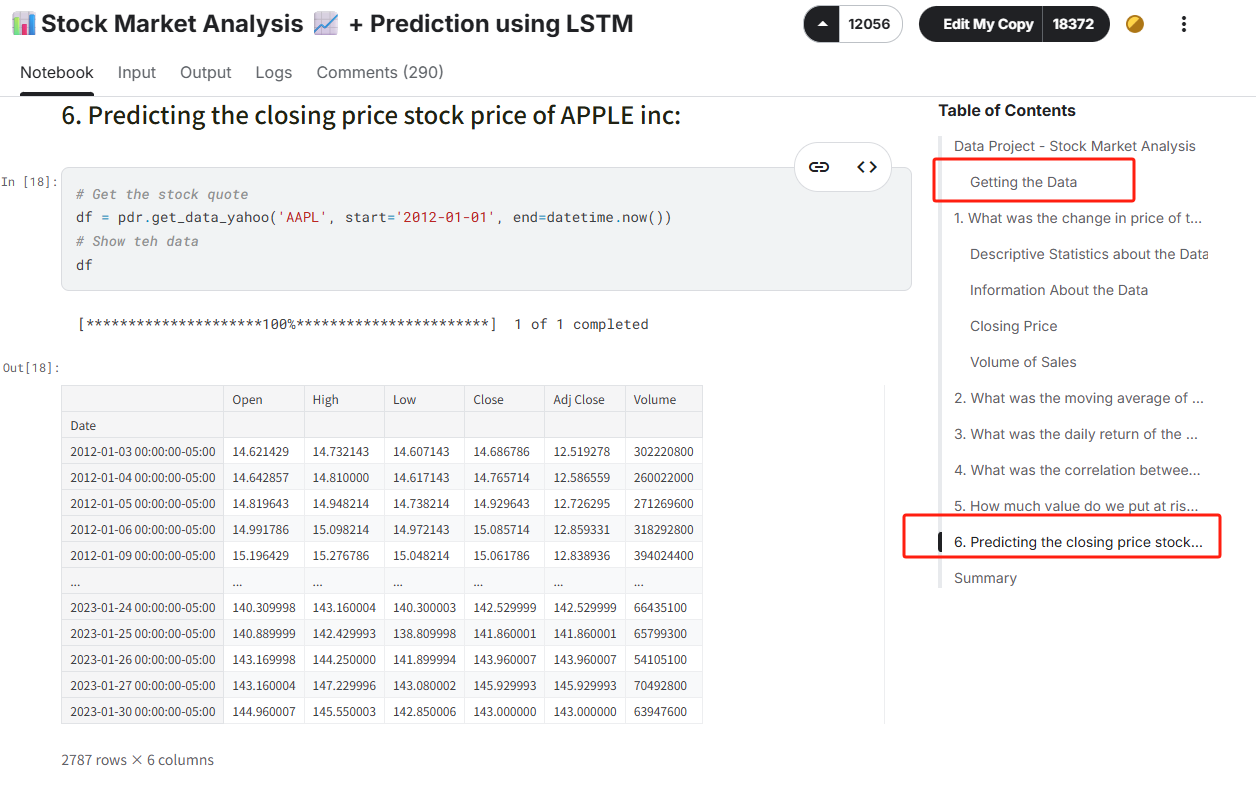
Task: Select the 2023-01-30 date row label
Action: 142,711
